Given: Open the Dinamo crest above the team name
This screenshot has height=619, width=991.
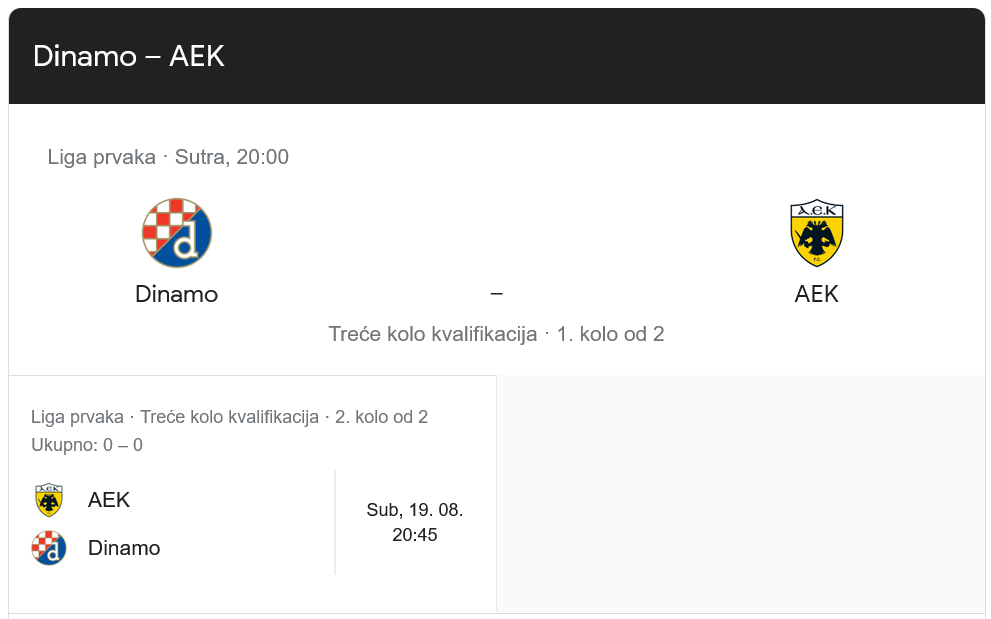Looking at the screenshot, I should click(x=177, y=232).
